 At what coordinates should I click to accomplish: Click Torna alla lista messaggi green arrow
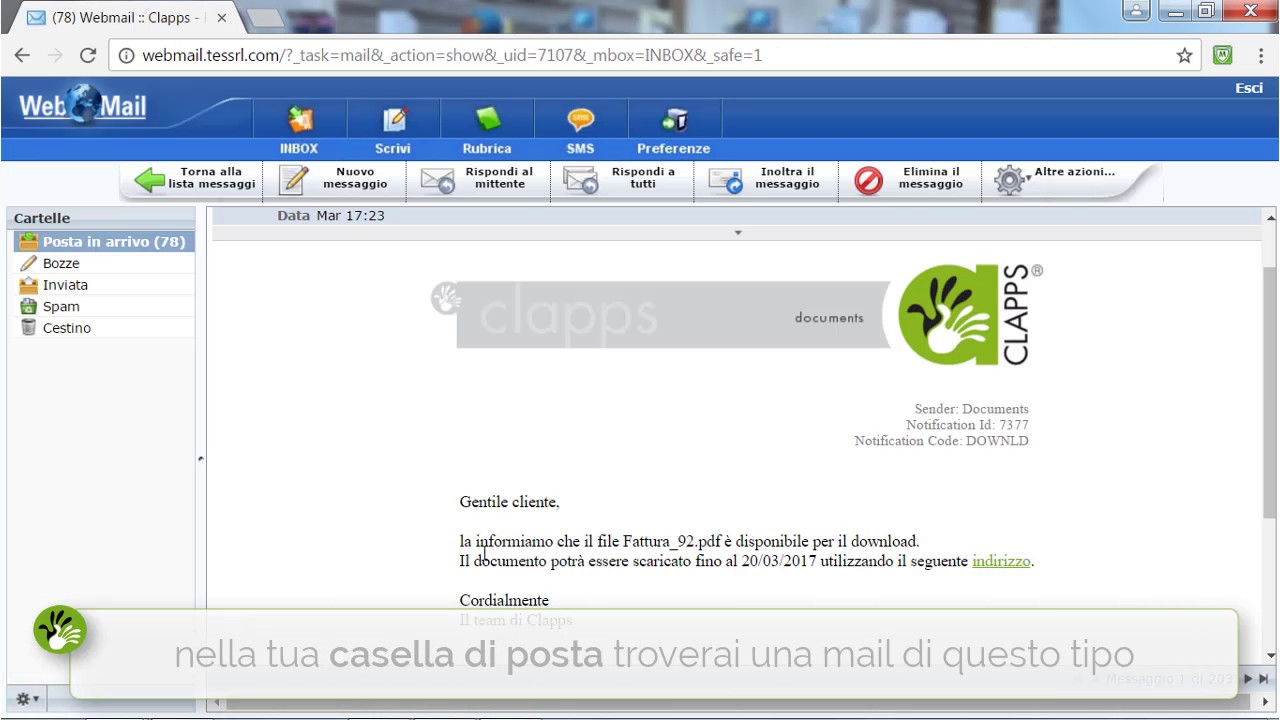pos(195,179)
